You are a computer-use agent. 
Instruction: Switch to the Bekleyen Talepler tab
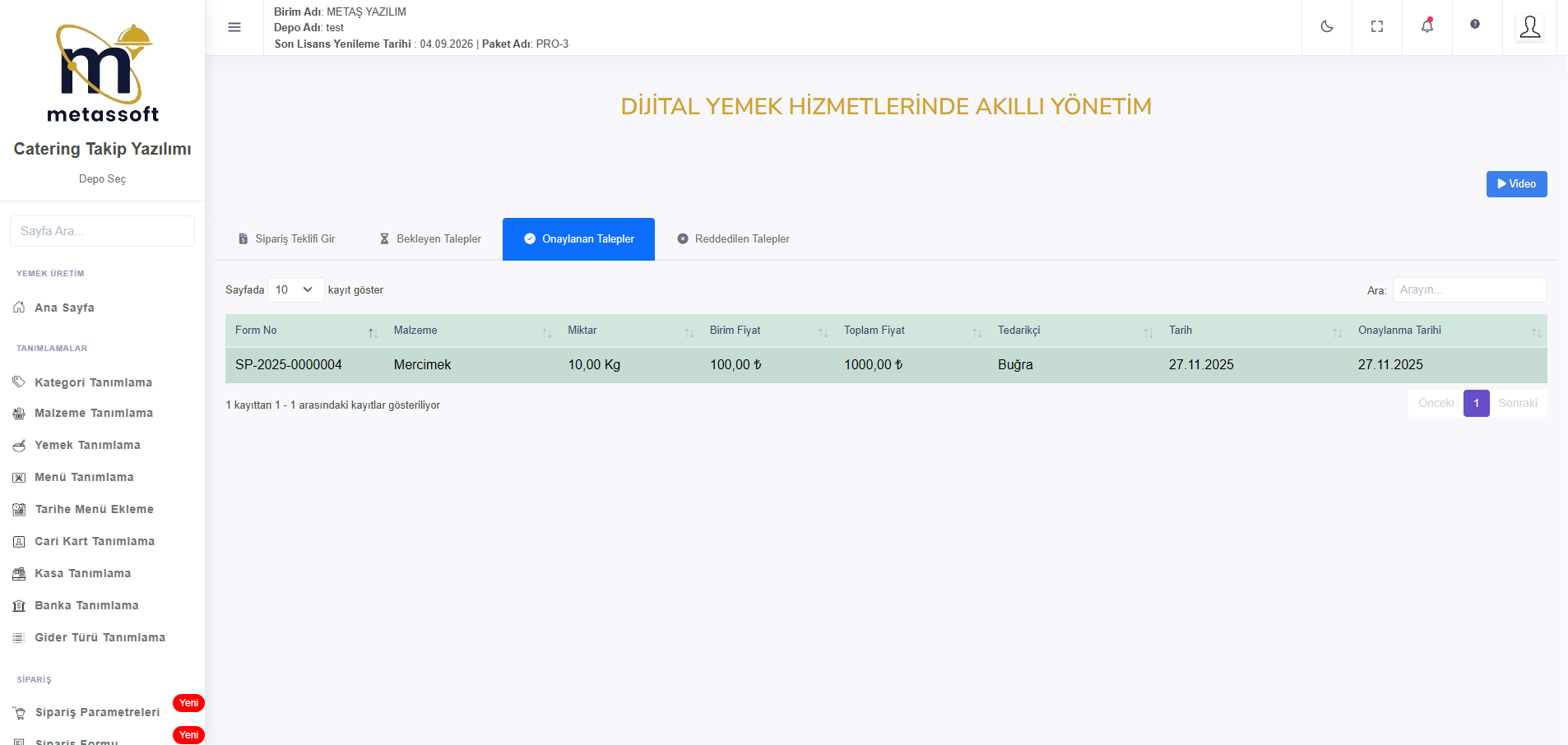(430, 239)
